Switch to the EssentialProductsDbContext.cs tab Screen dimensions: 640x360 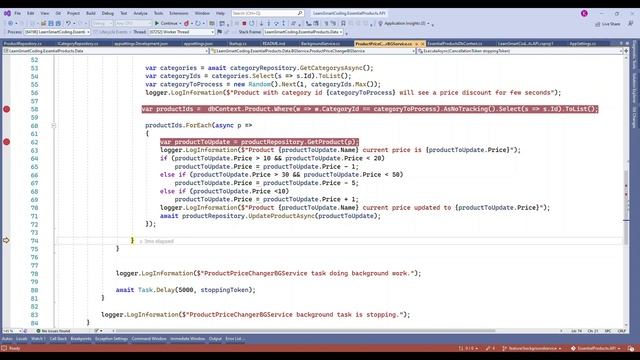(x=454, y=43)
